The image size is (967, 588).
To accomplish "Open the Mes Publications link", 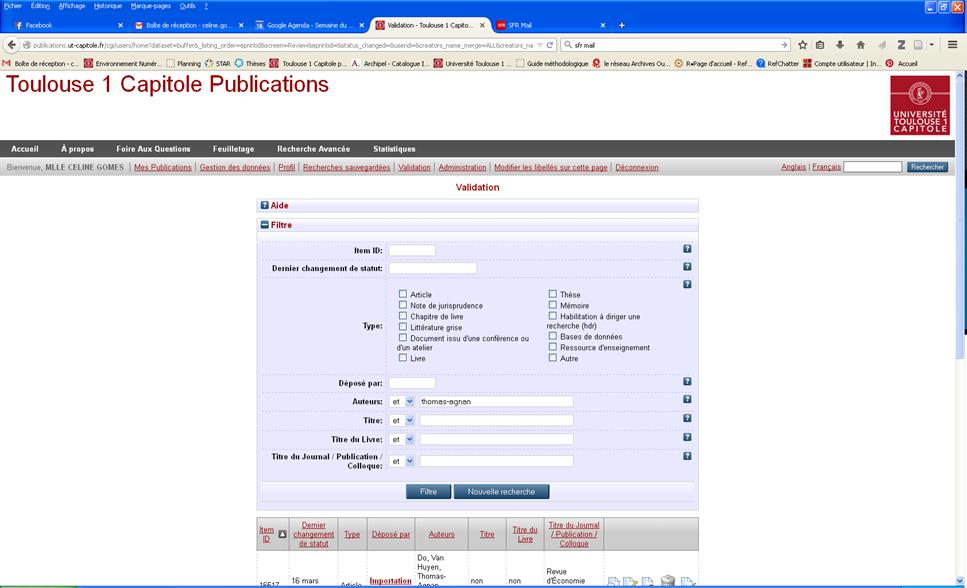I will click(x=163, y=167).
